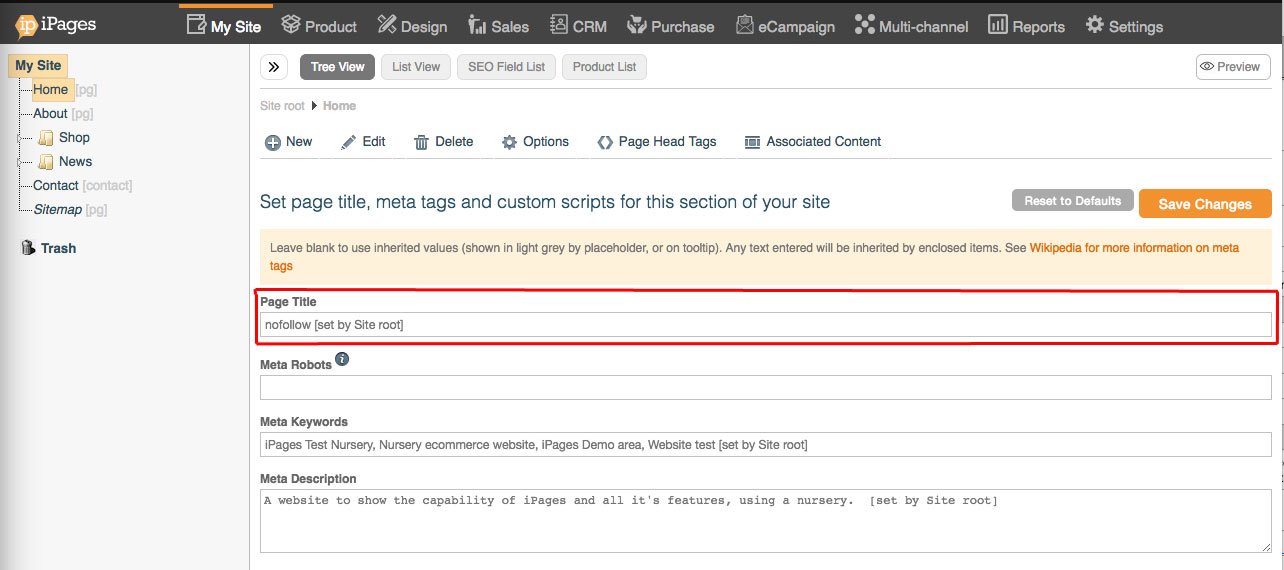
Task: Click the Delete trash can icon
Action: (x=421, y=142)
